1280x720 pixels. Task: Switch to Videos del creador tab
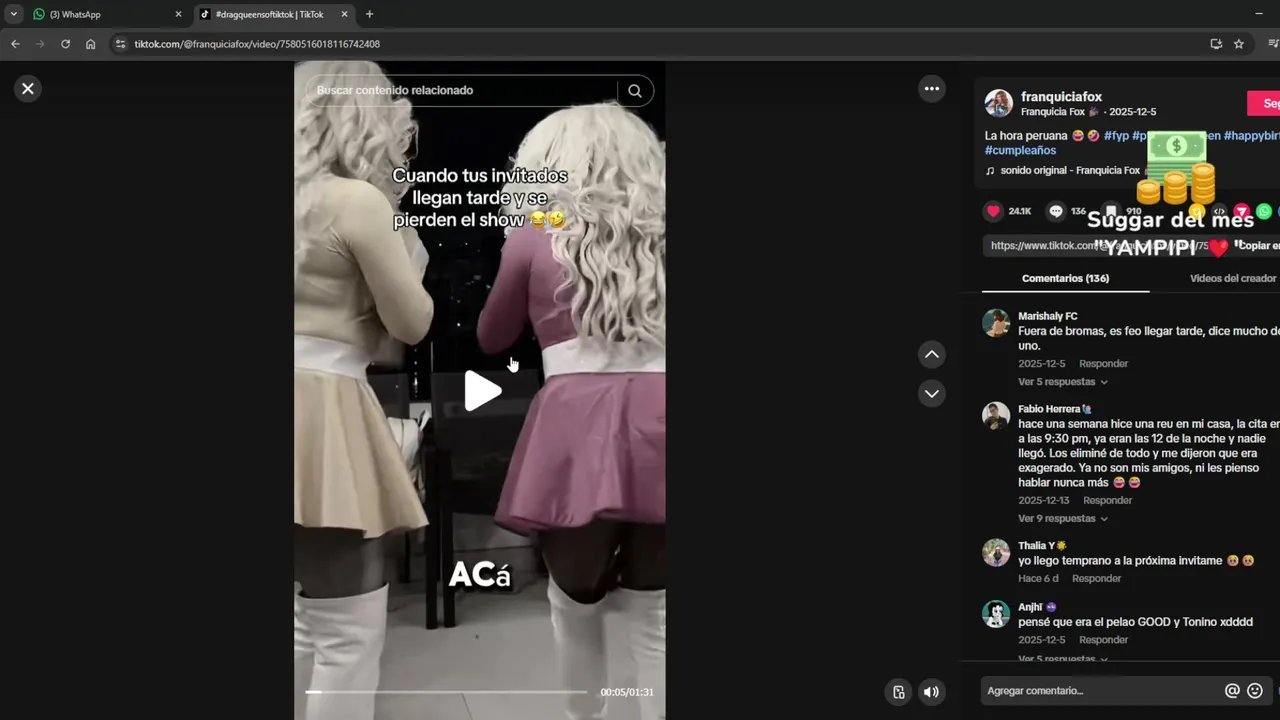[x=1233, y=278]
